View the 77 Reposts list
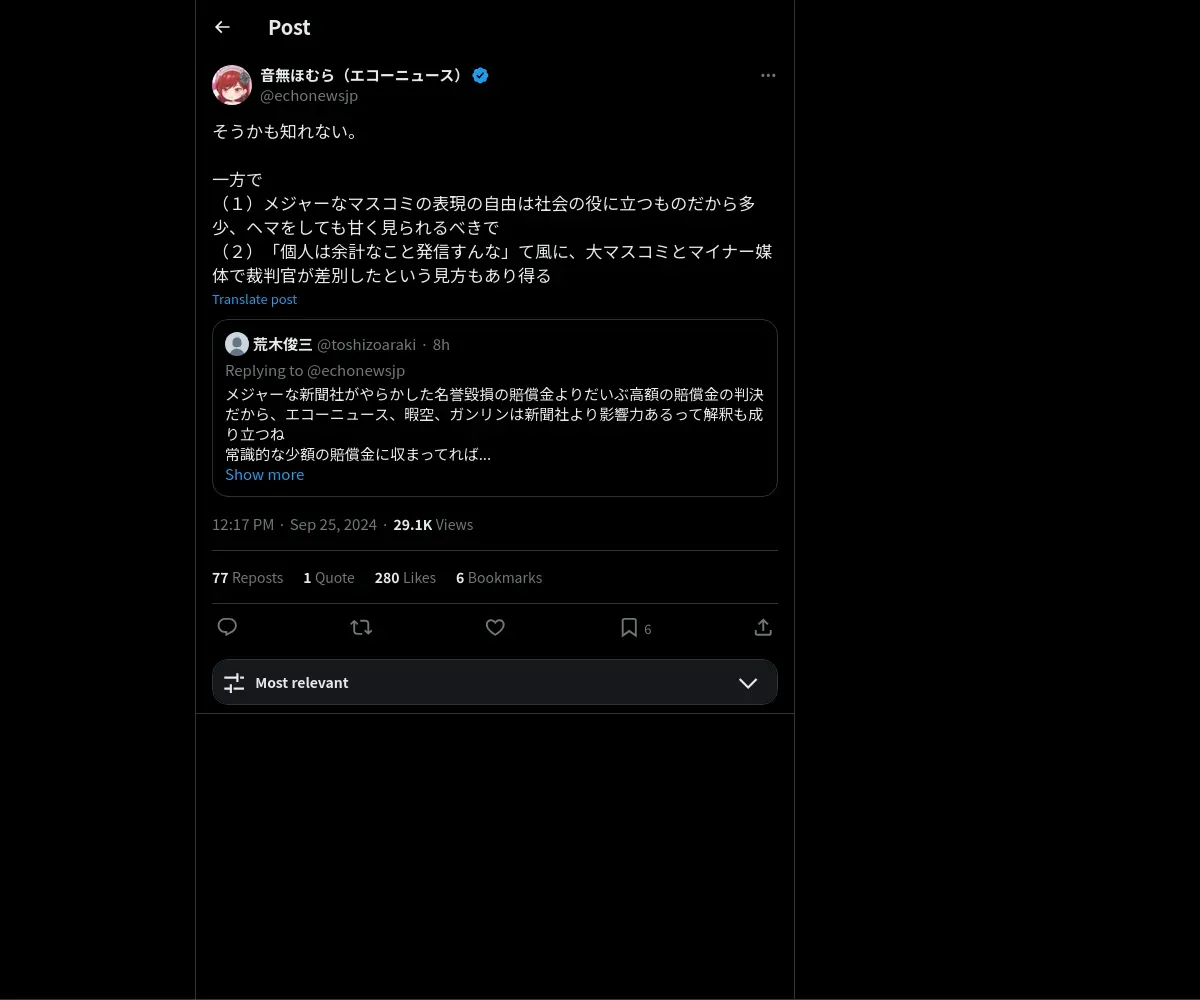1200x1000 pixels. [x=247, y=577]
